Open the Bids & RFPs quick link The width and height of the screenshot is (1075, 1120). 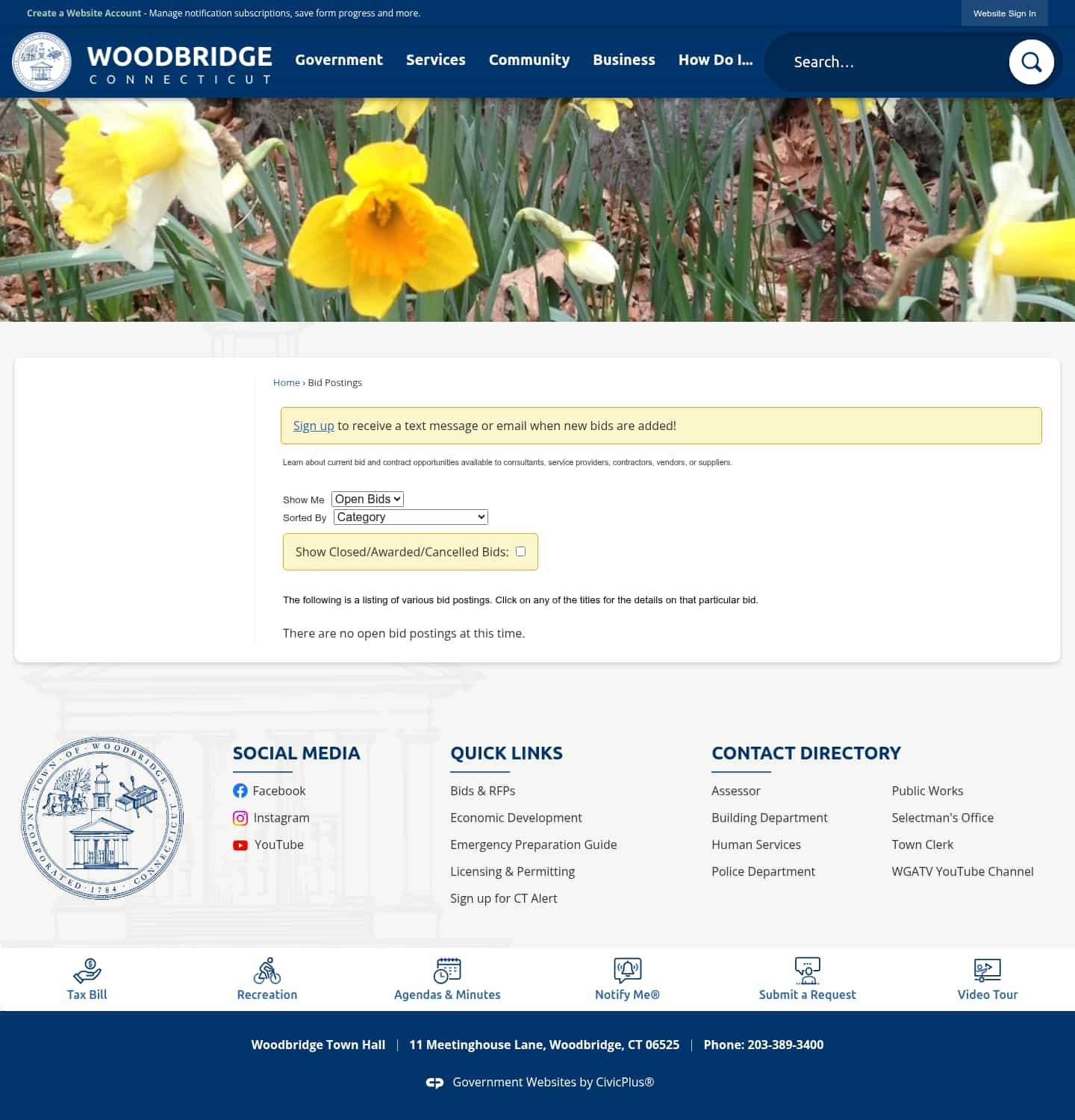point(482,790)
